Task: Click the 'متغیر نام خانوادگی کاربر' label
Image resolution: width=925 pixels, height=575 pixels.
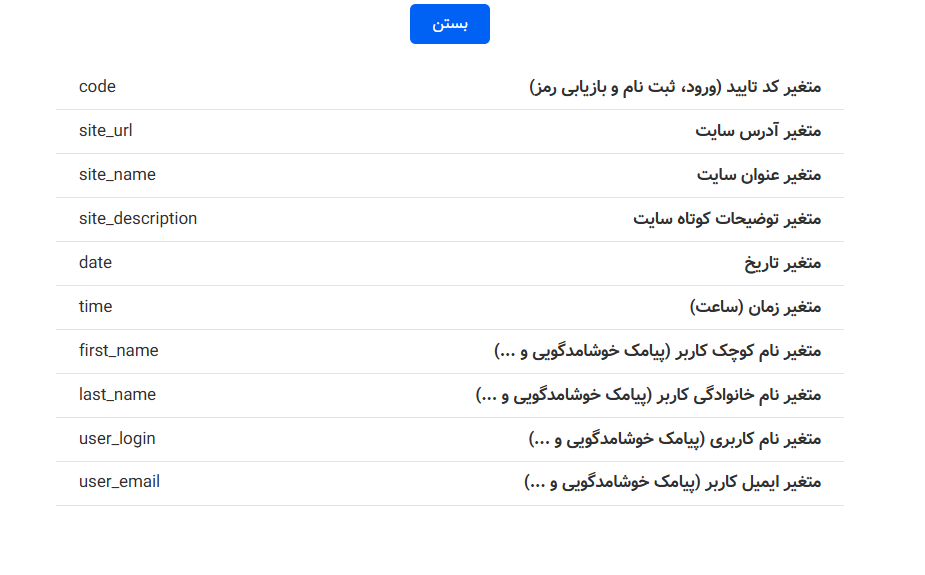Action: pyautogui.click(x=648, y=396)
